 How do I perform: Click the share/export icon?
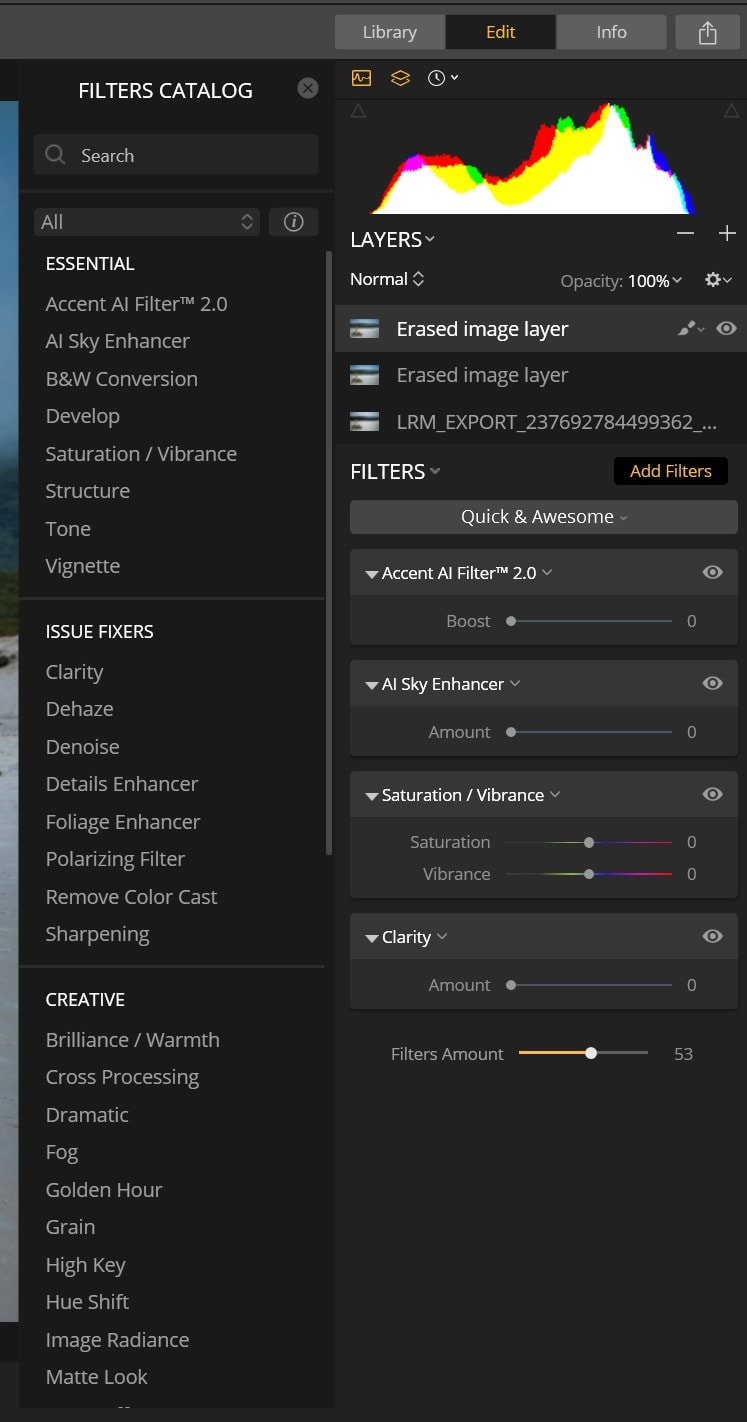(x=708, y=32)
